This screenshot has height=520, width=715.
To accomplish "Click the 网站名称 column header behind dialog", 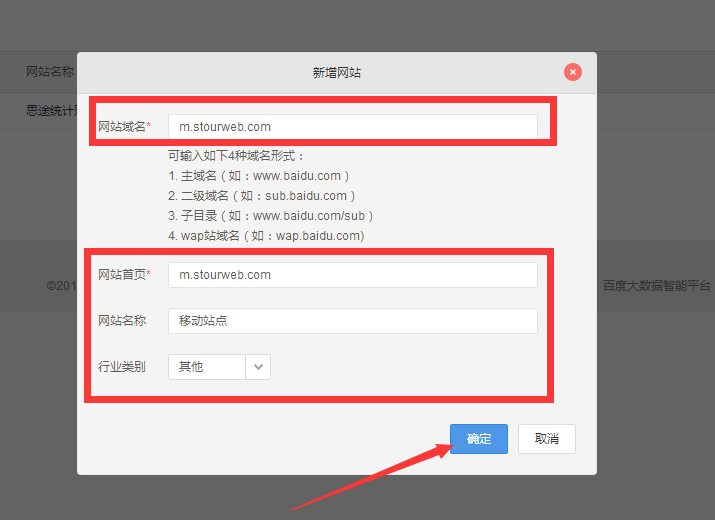I will click(x=50, y=72).
